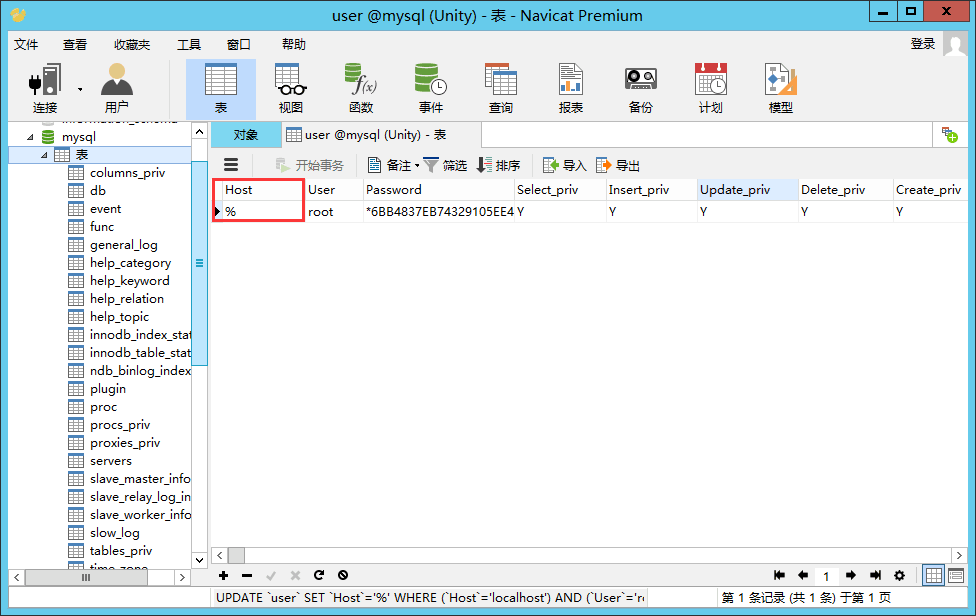
Task: Add a new record with the plus icon
Action: (223, 575)
